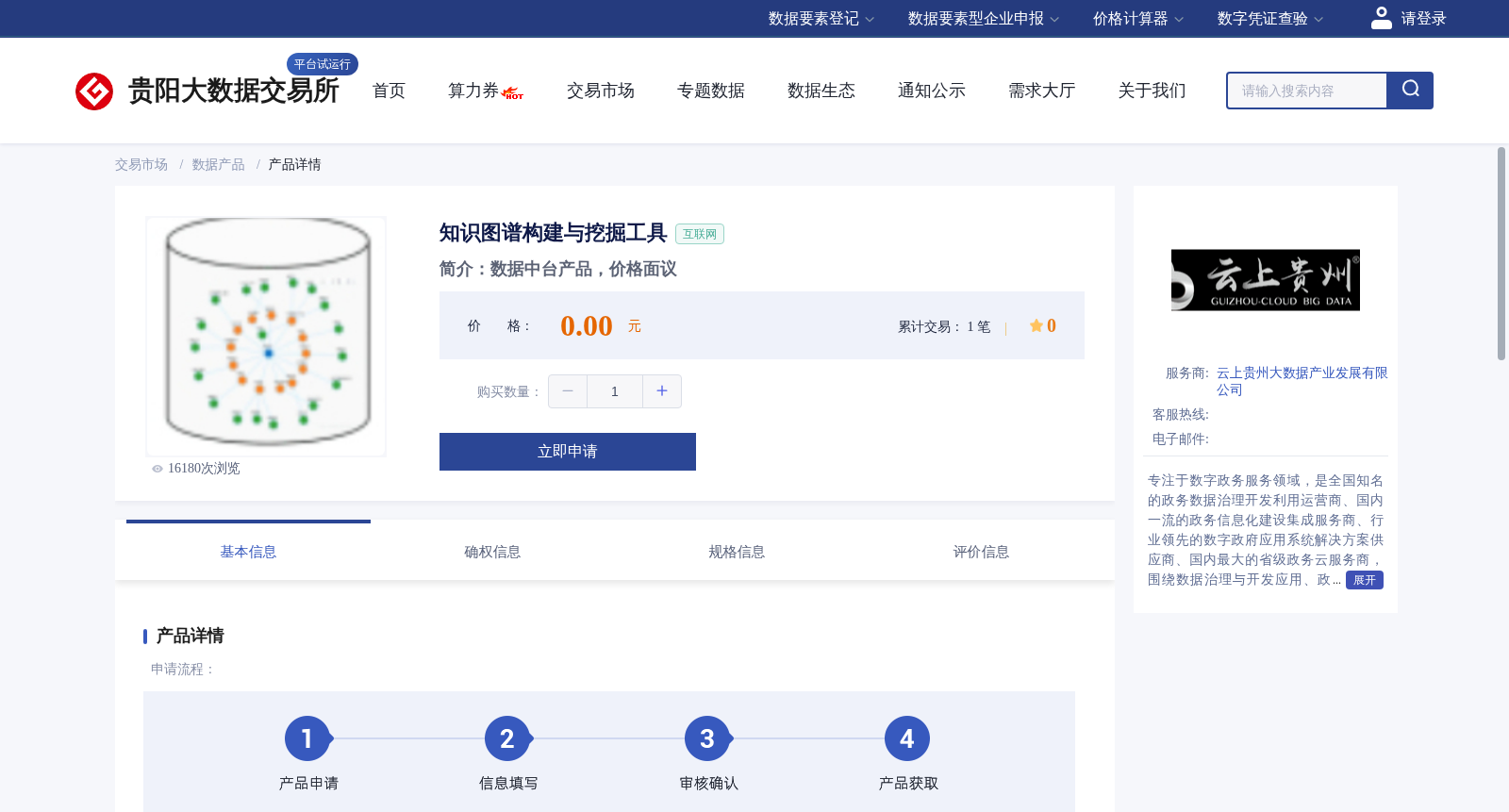Image resolution: width=1509 pixels, height=812 pixels.
Task: Click step 2 circle 信息填写
Action: pos(507,738)
